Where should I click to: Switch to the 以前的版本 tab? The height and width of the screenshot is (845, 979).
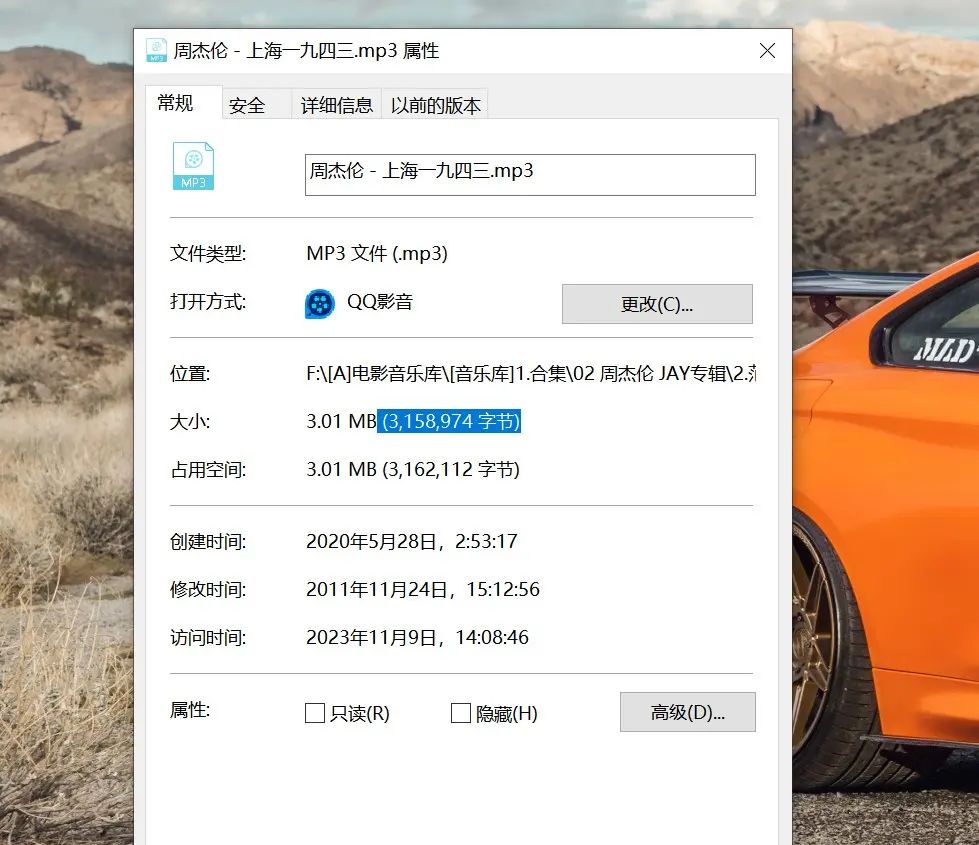pyautogui.click(x=434, y=103)
